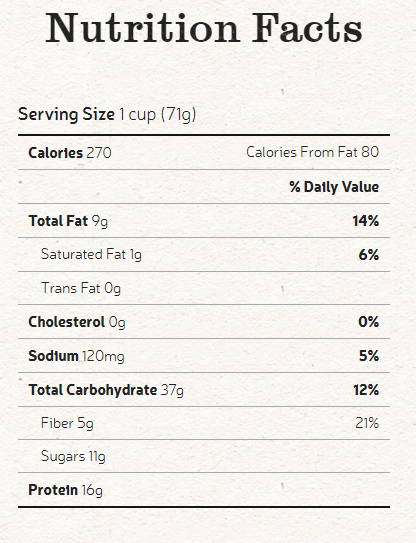Click the 6% Saturated Fat value

(x=369, y=255)
